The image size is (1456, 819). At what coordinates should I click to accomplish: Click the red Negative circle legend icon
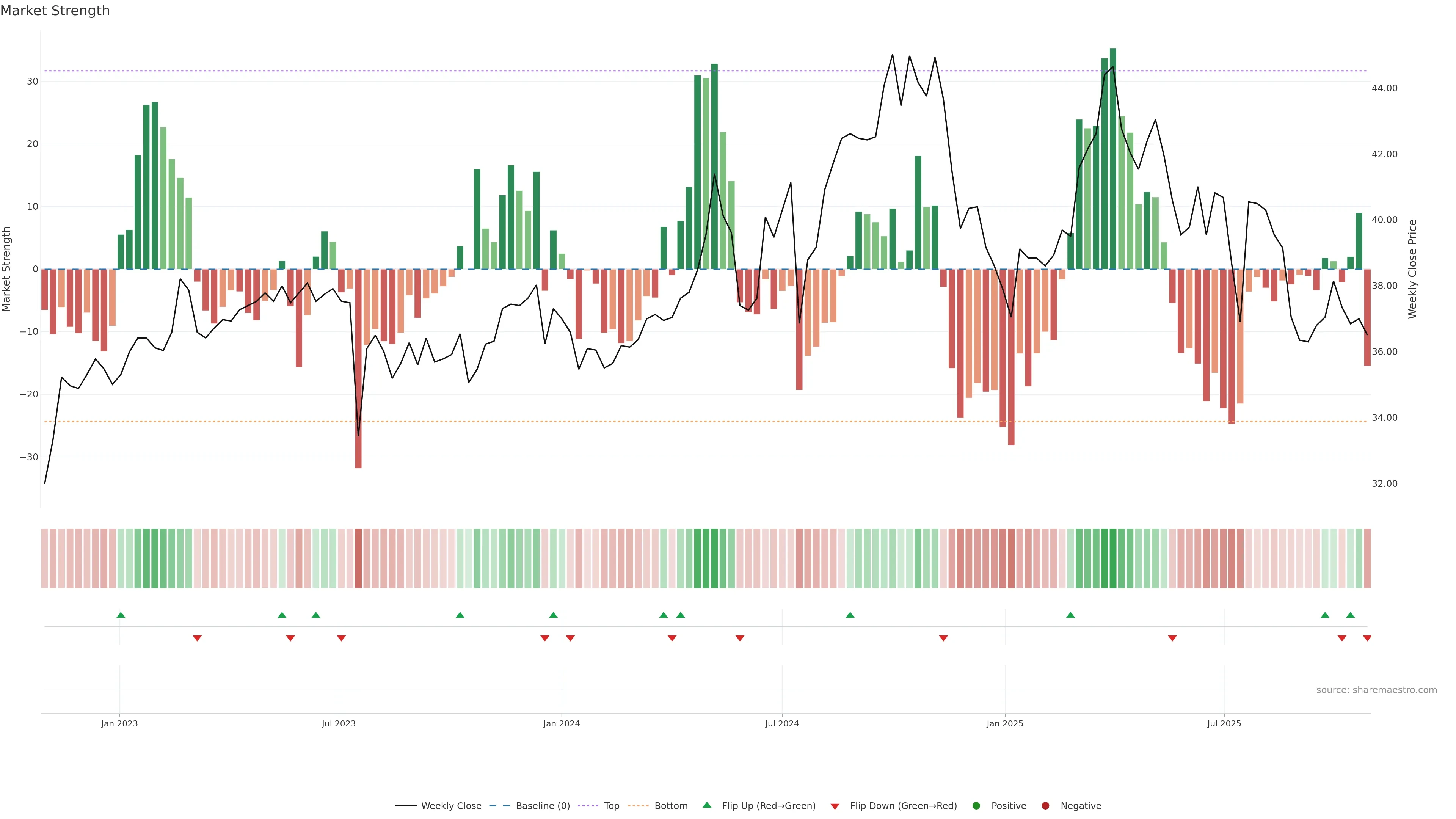(1045, 806)
